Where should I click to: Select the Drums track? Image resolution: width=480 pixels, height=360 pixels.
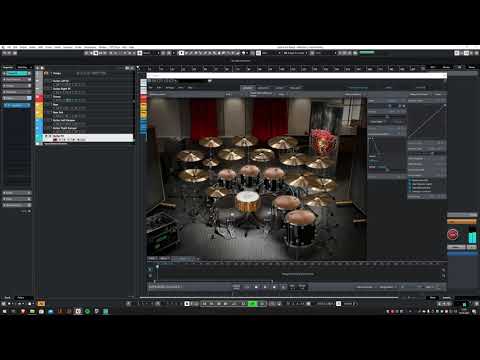[88, 97]
